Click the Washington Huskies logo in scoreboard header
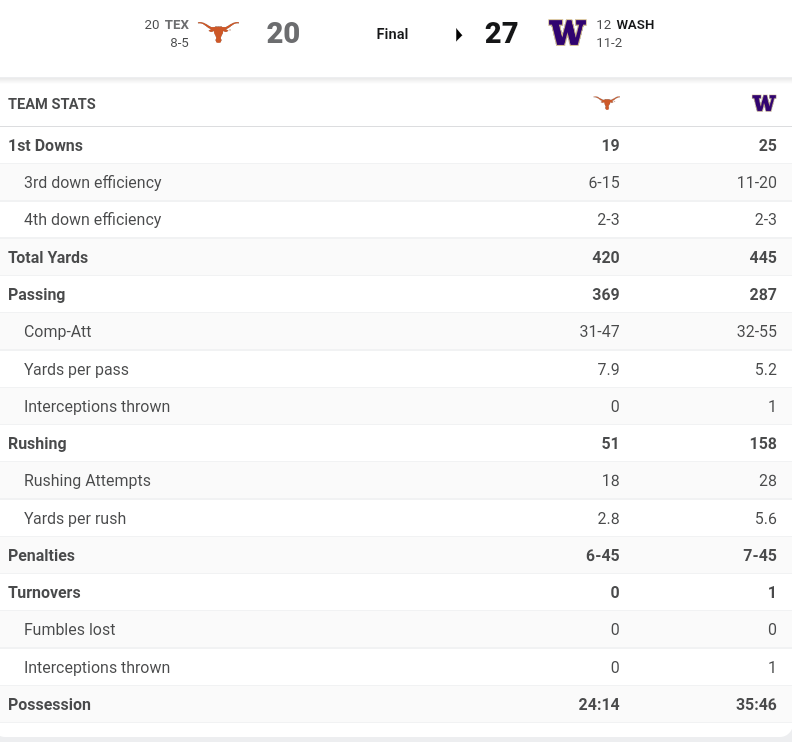 567,33
